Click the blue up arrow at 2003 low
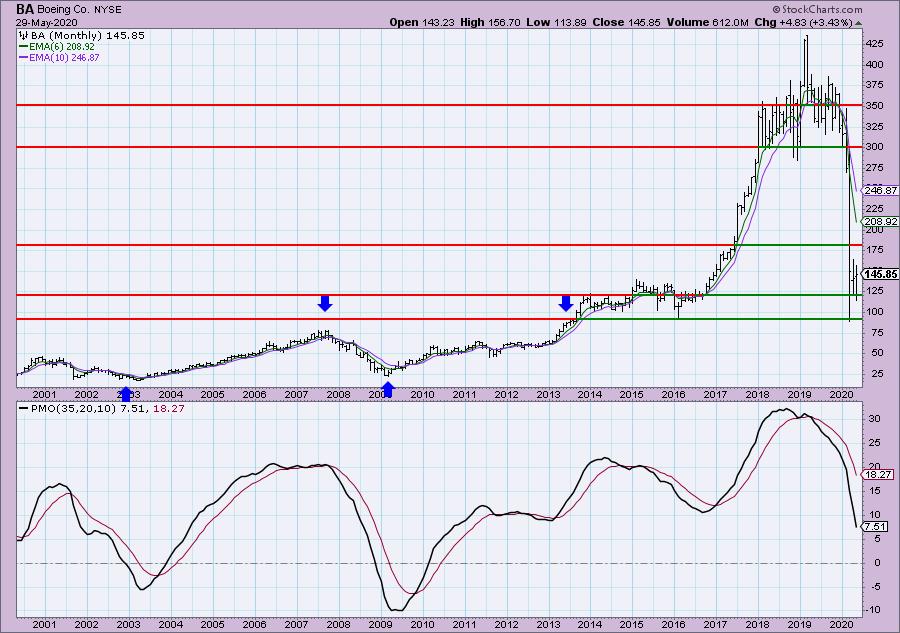The width and height of the screenshot is (900, 633). click(x=125, y=393)
